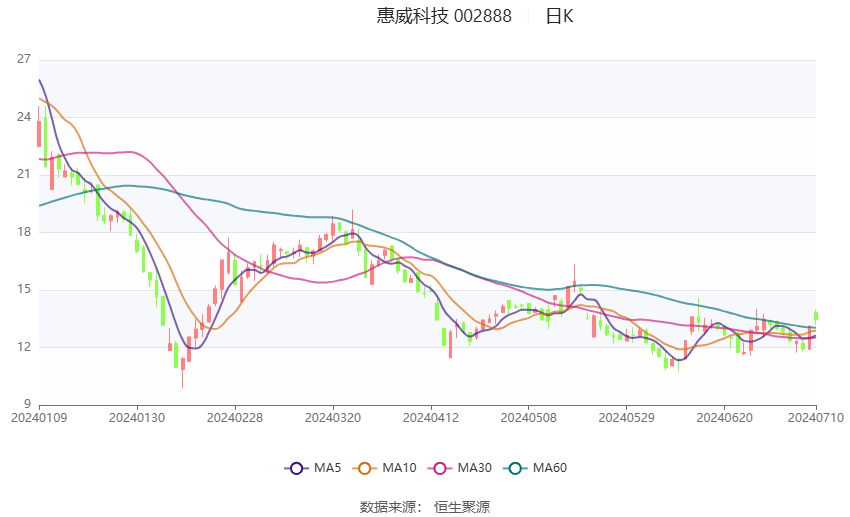Click the y-axis value 21
The image size is (850, 517).
[x=24, y=175]
